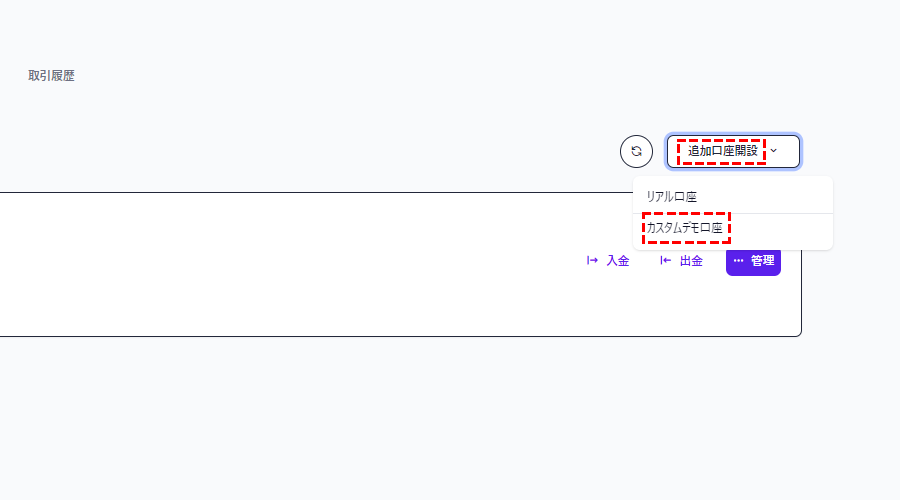Click the withdrawal arrow icon beside 出金
The image size is (900, 500).
point(665,261)
